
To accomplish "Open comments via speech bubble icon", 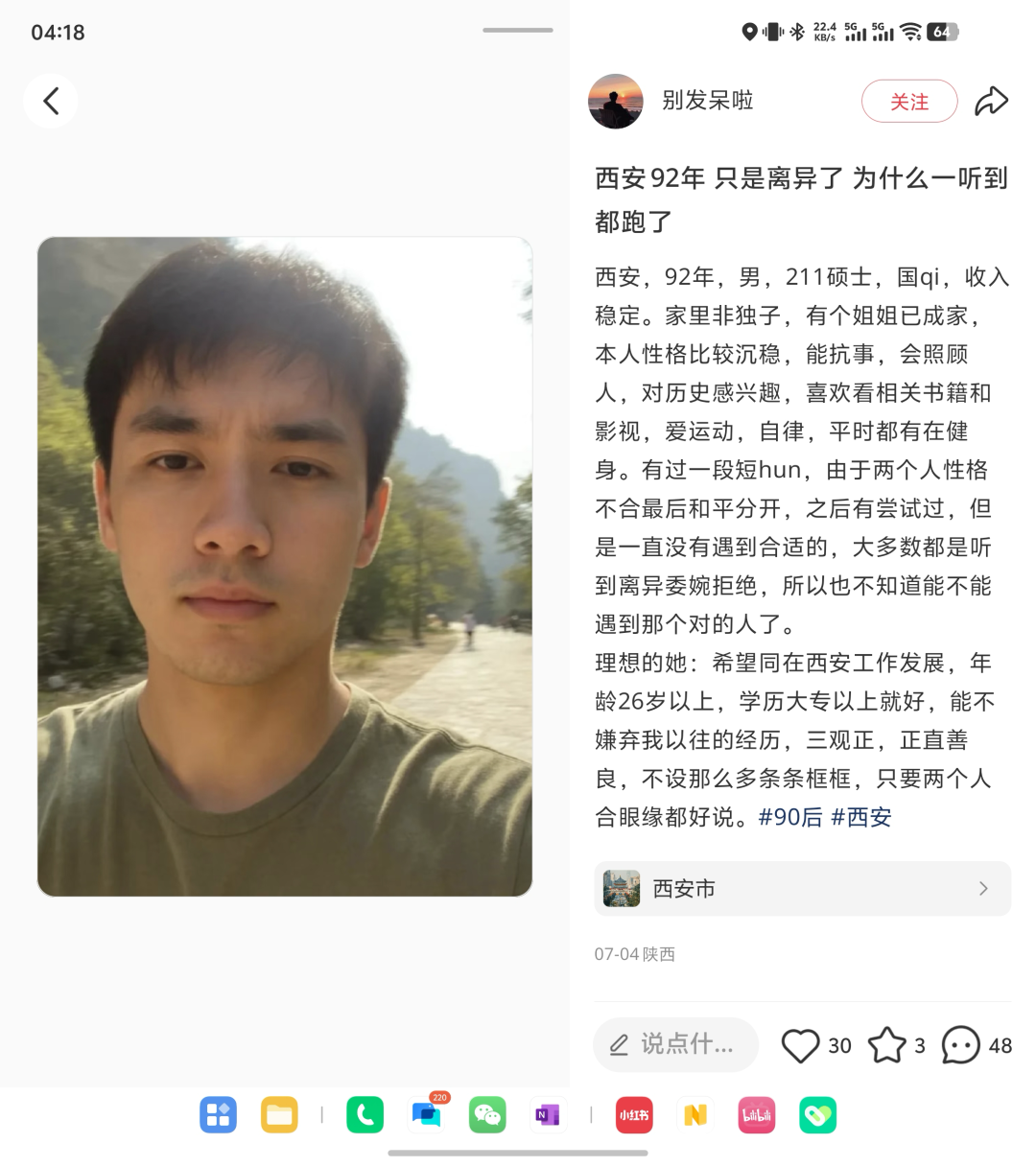I will [x=961, y=1045].
